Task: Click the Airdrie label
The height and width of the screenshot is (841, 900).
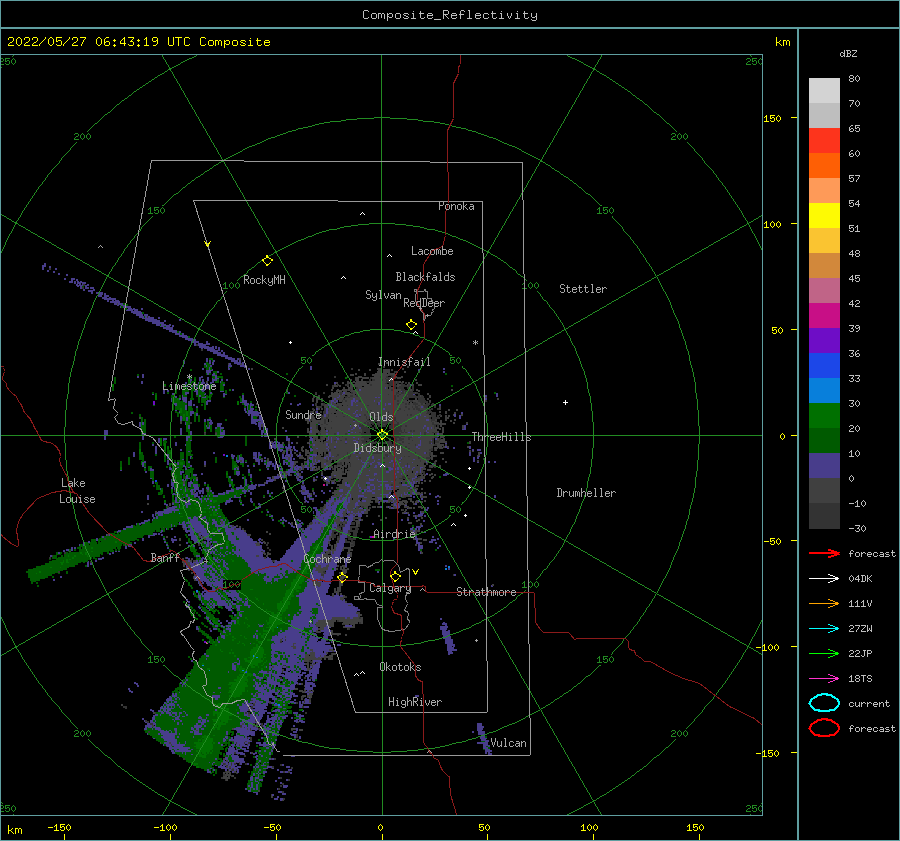Action: point(394,534)
